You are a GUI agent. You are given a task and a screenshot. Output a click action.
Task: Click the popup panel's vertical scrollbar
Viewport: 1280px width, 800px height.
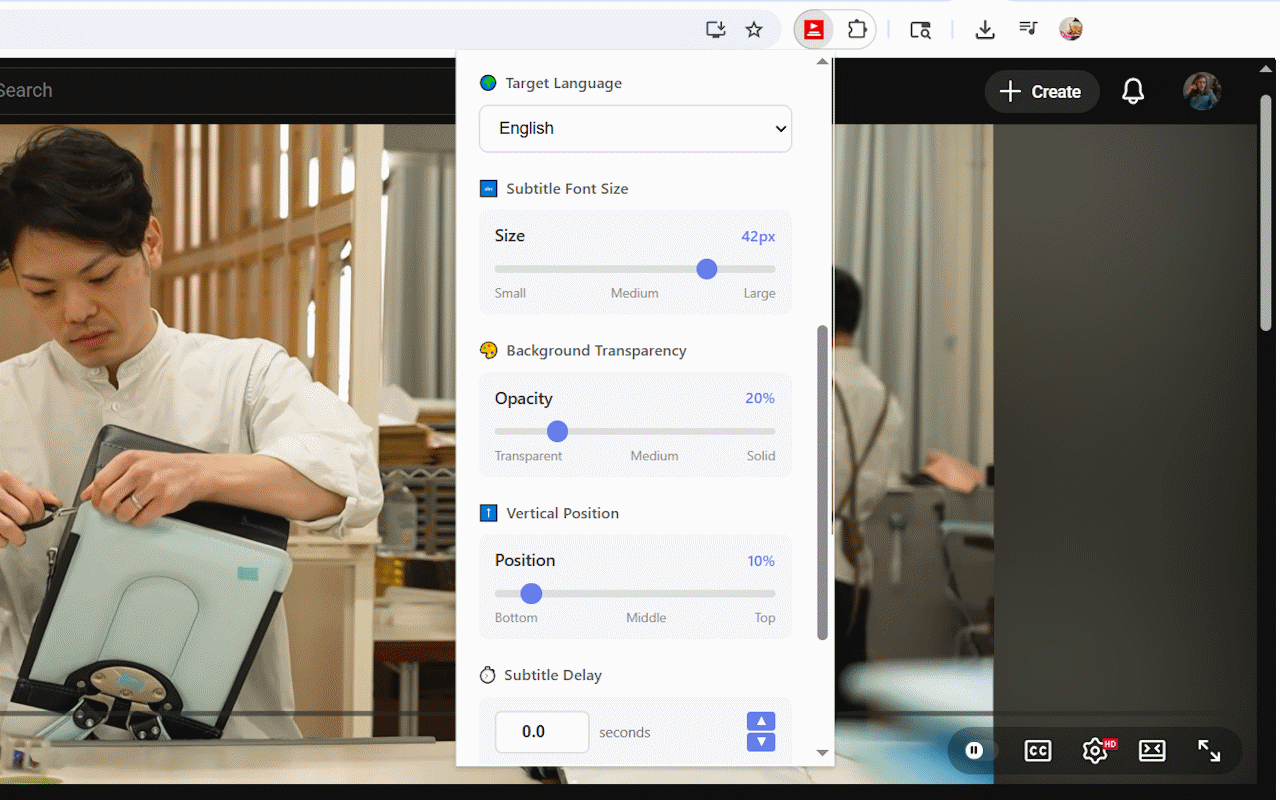[823, 482]
